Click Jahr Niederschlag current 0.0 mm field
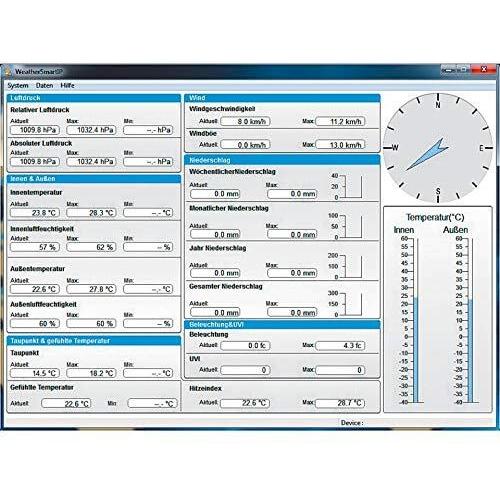This screenshot has height=500, width=500. [215, 273]
